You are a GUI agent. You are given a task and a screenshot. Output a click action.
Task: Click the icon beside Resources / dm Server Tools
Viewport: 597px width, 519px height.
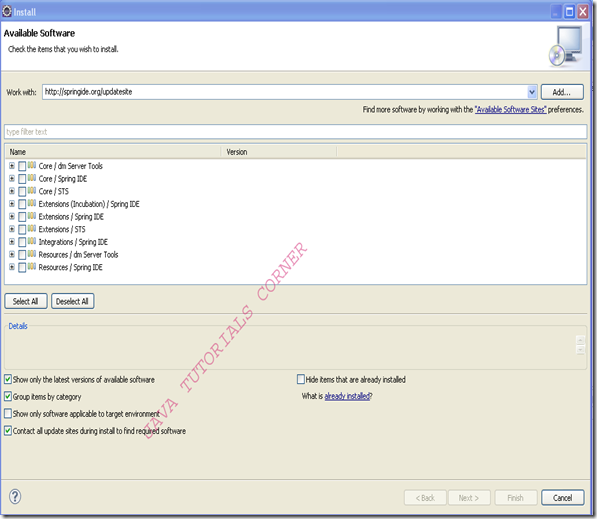click(x=32, y=254)
